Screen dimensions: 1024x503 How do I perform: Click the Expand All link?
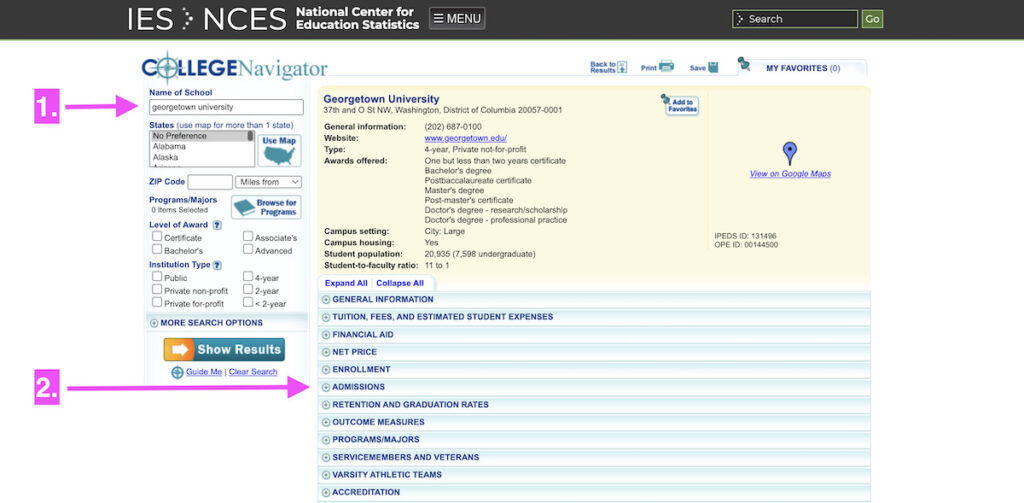tap(346, 284)
